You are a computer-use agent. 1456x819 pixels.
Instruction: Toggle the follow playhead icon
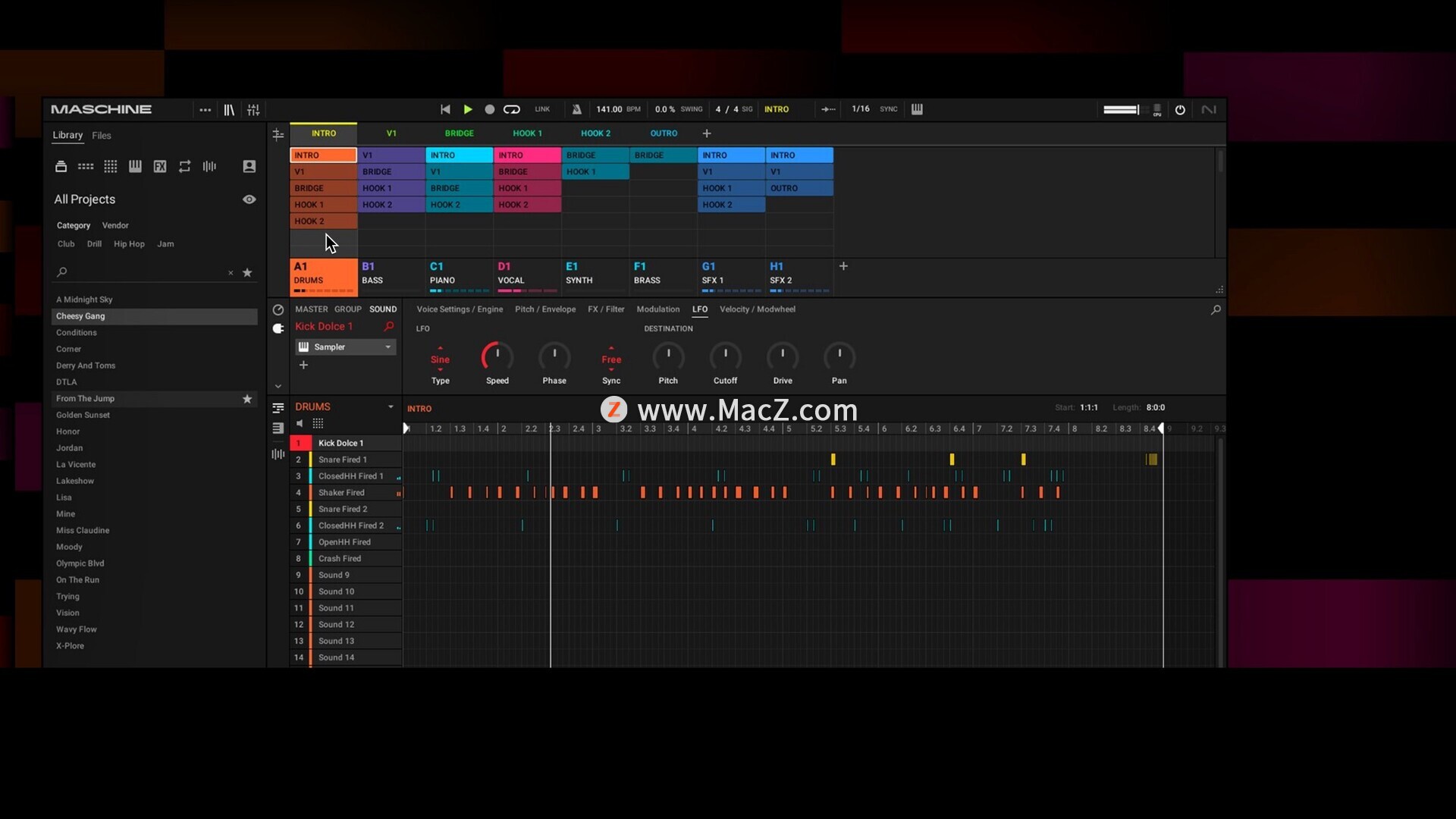828,109
